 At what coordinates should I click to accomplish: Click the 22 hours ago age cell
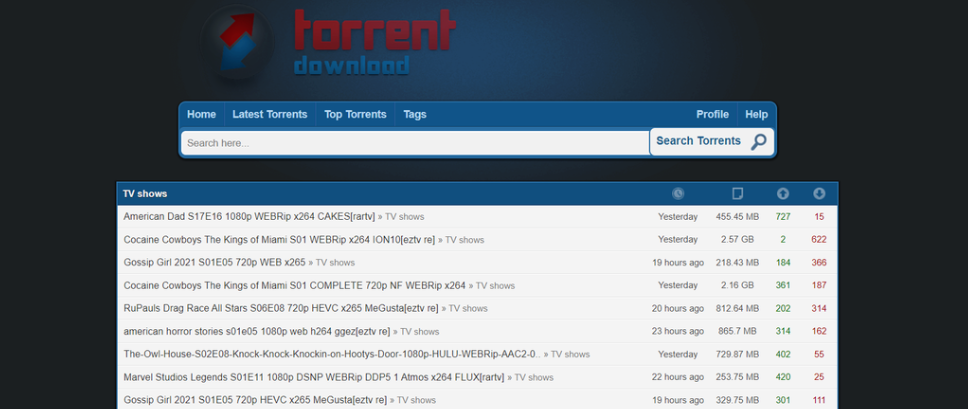[678, 378]
